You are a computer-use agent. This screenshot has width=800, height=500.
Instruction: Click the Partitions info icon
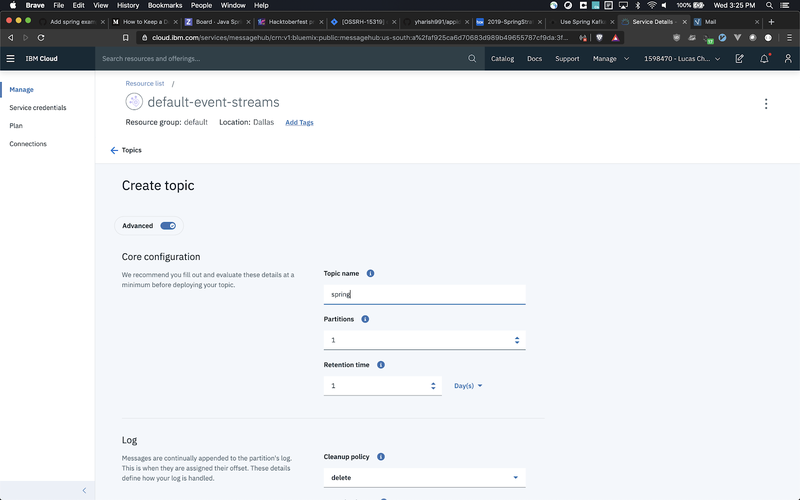click(365, 319)
